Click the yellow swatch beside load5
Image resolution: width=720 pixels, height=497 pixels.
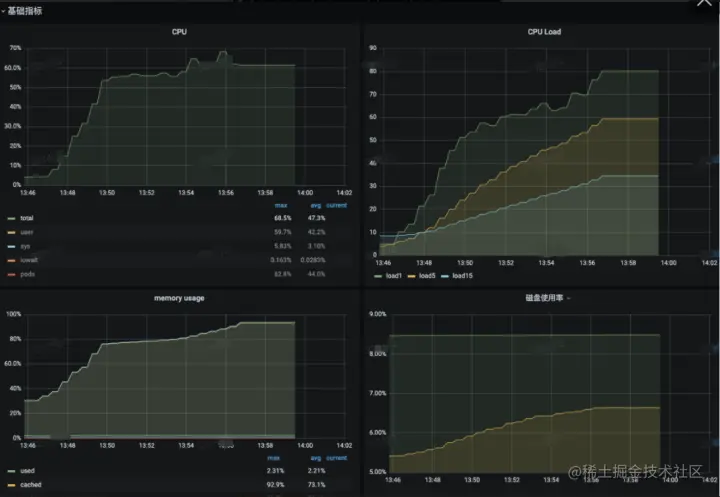411,277
